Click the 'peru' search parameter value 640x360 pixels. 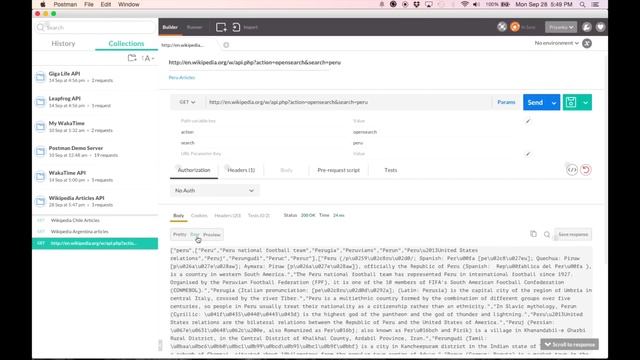coord(358,143)
